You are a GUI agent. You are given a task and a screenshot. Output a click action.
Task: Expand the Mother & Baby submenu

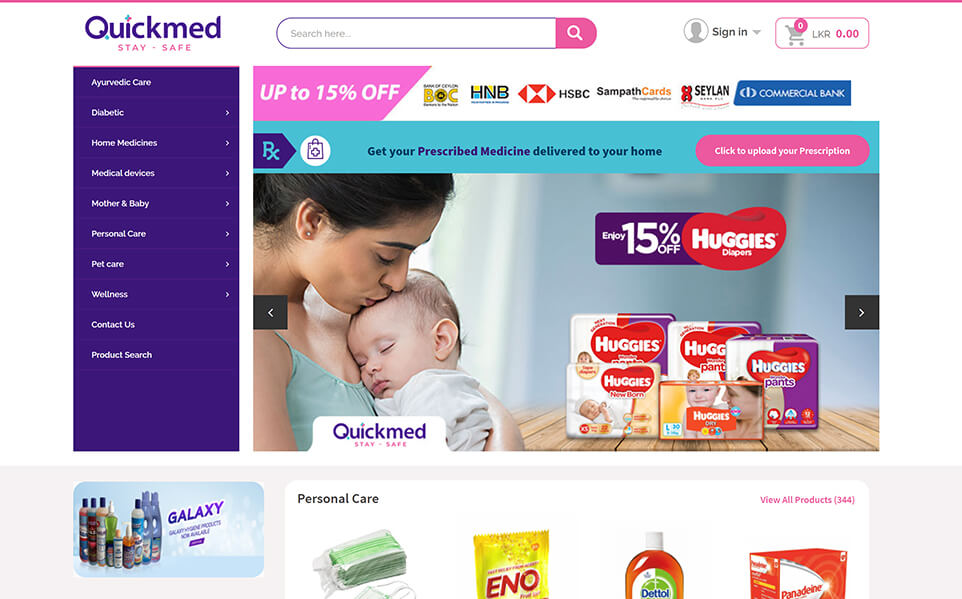coord(227,204)
